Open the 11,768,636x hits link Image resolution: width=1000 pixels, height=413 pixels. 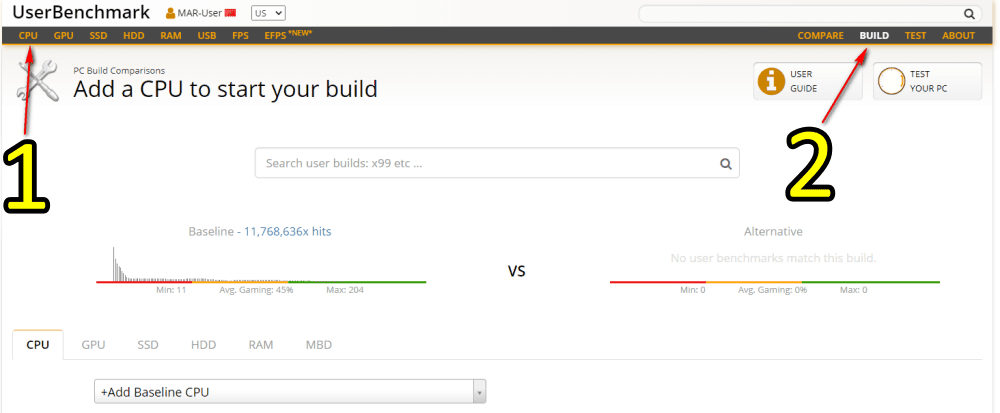pos(288,232)
